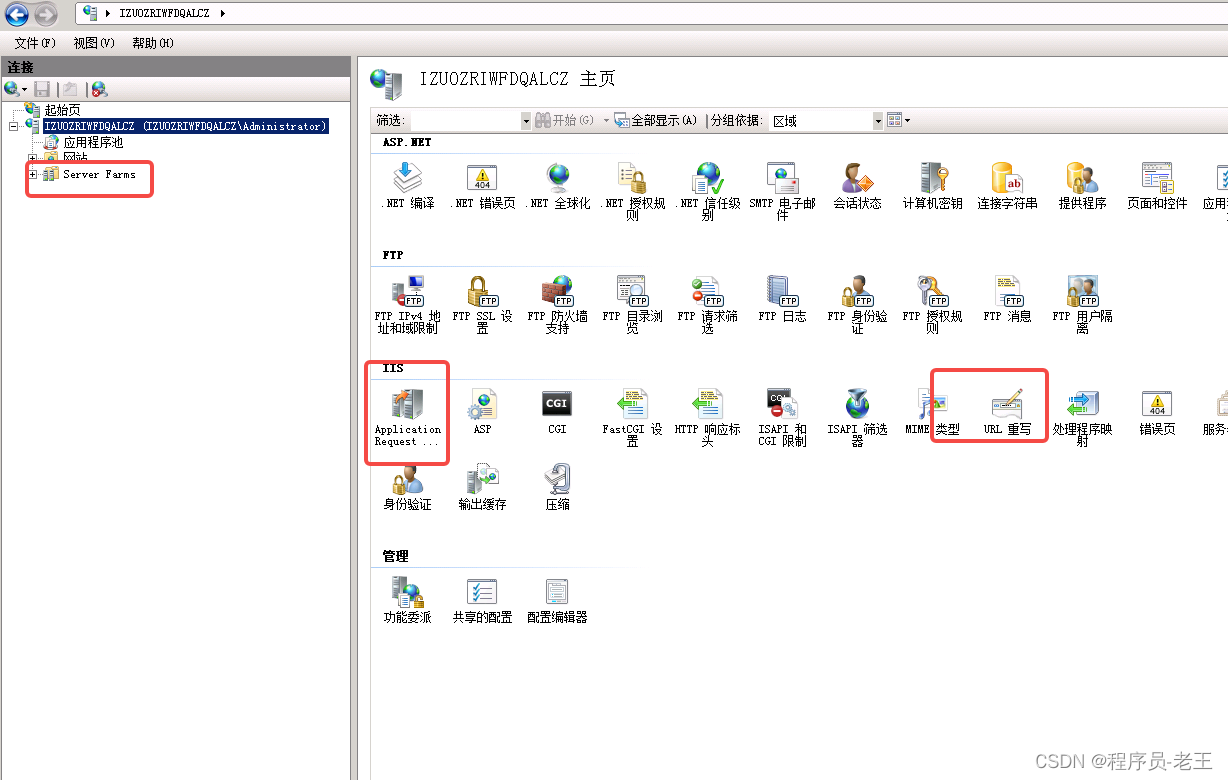Expand the 网站 tree node
The image size is (1228, 780).
(33, 158)
